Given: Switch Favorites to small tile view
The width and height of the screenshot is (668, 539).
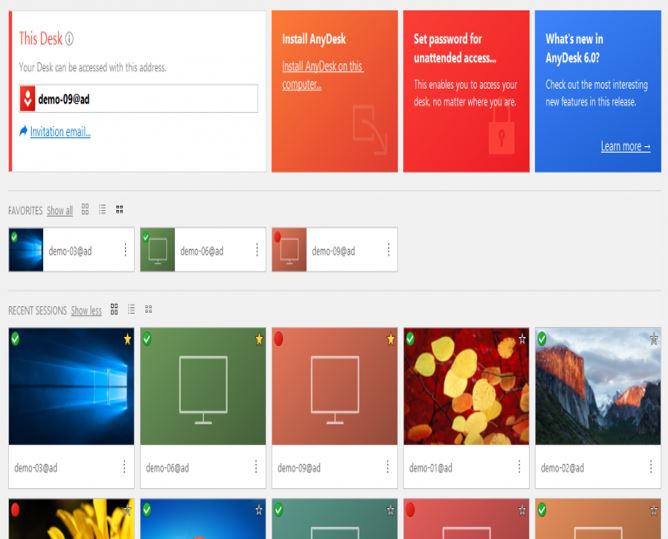Looking at the screenshot, I should (x=120, y=209).
